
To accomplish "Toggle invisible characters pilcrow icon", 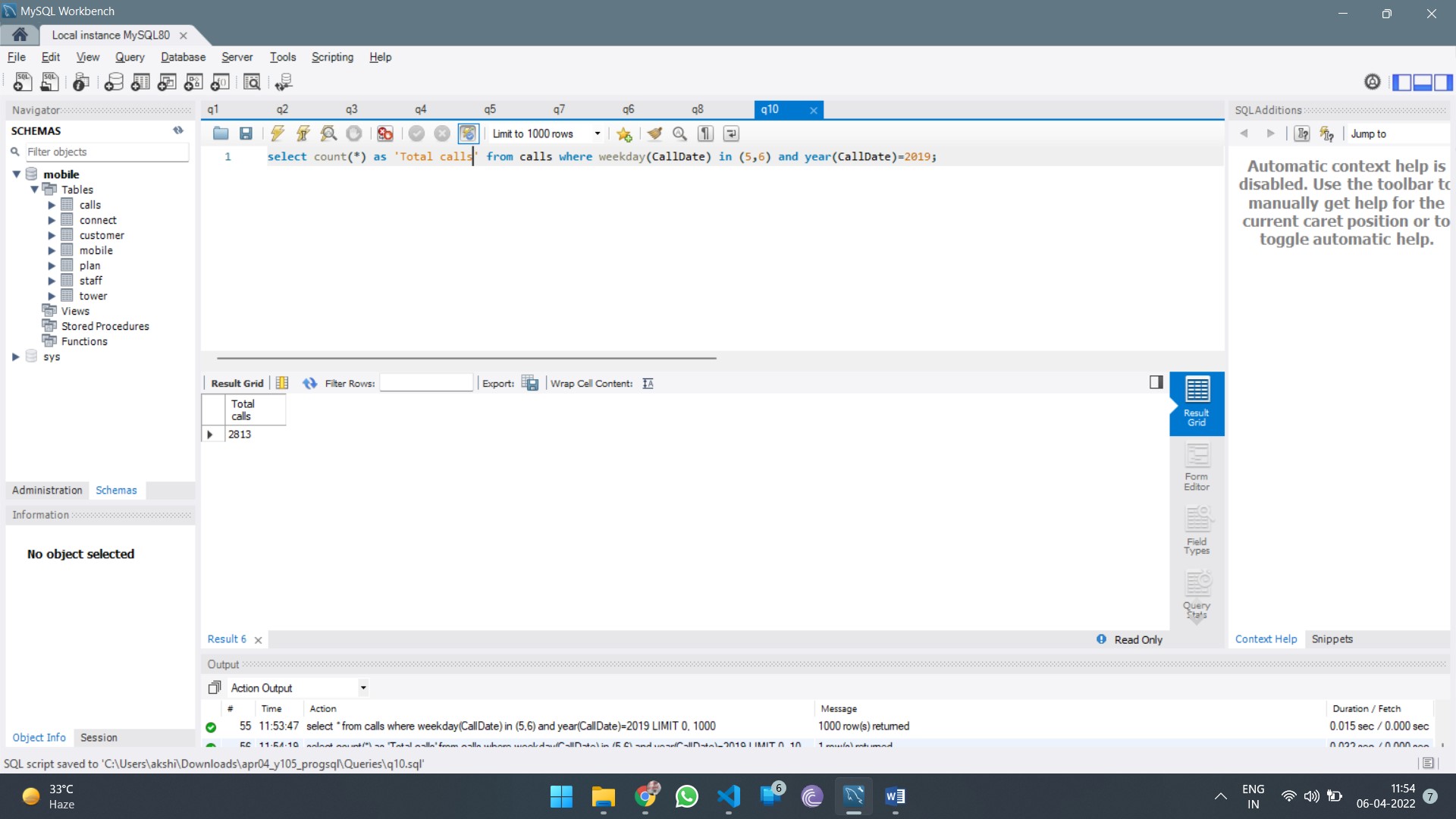I will (706, 133).
